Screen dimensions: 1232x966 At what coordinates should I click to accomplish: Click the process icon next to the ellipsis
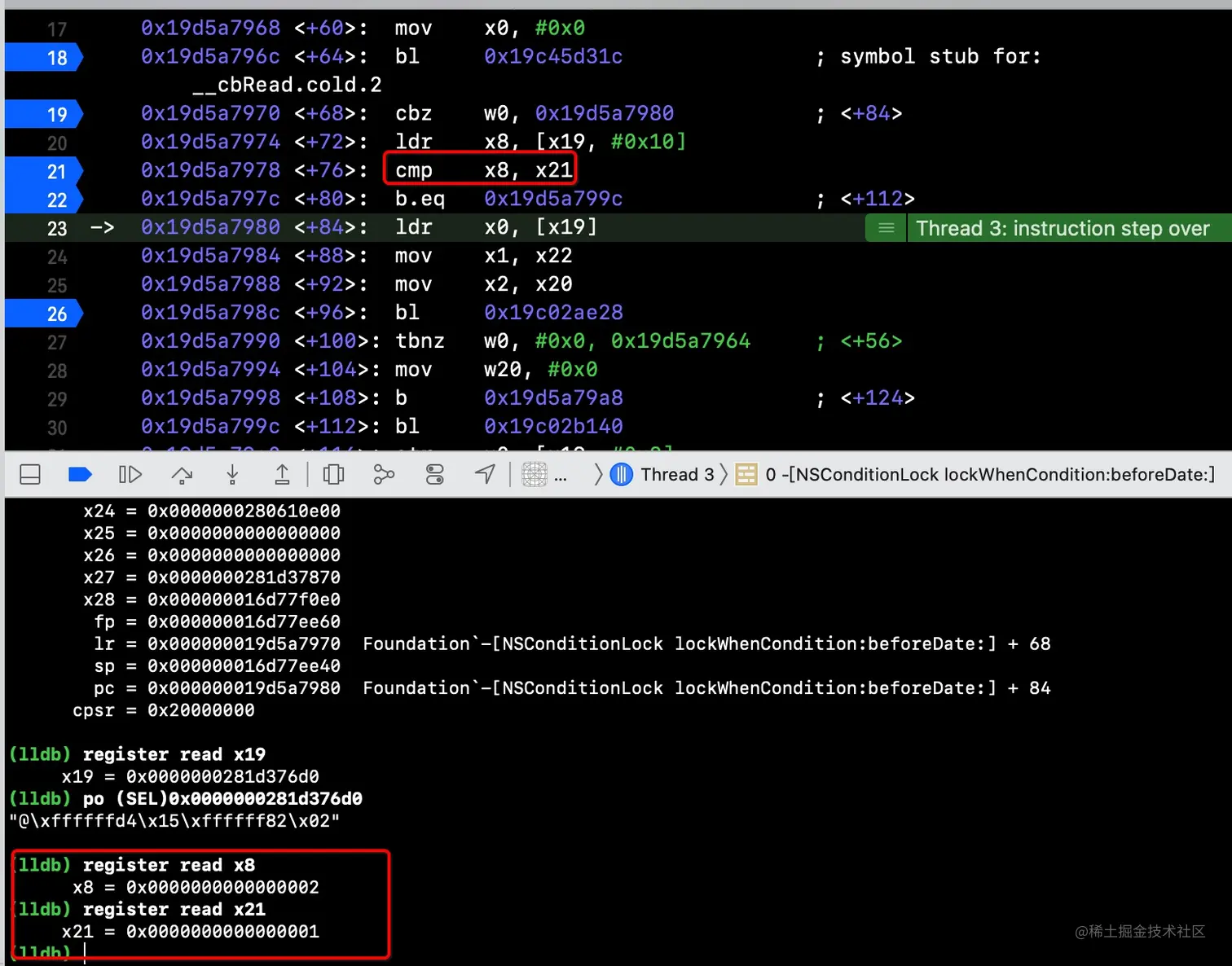[x=535, y=474]
